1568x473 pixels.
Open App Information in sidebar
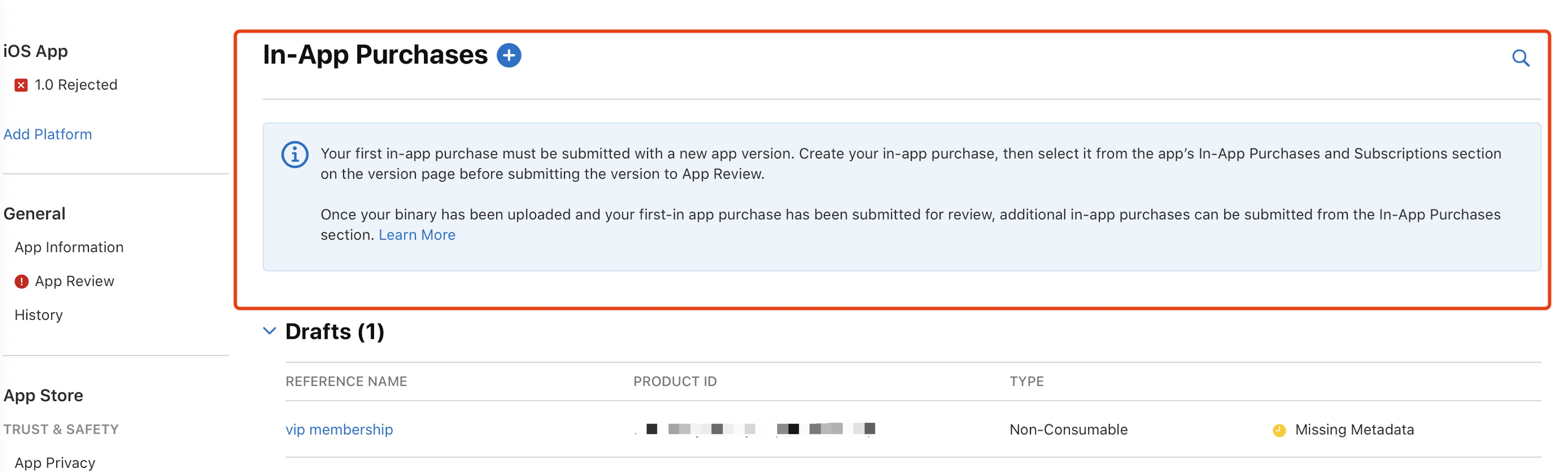pos(69,247)
